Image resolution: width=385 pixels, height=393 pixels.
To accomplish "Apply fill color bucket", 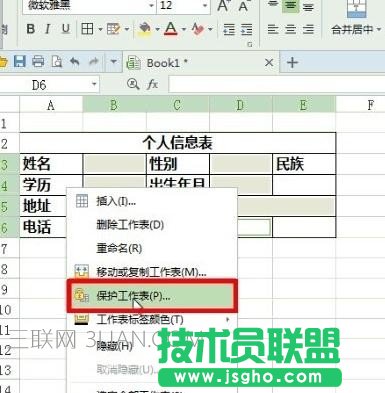I will [x=145, y=29].
